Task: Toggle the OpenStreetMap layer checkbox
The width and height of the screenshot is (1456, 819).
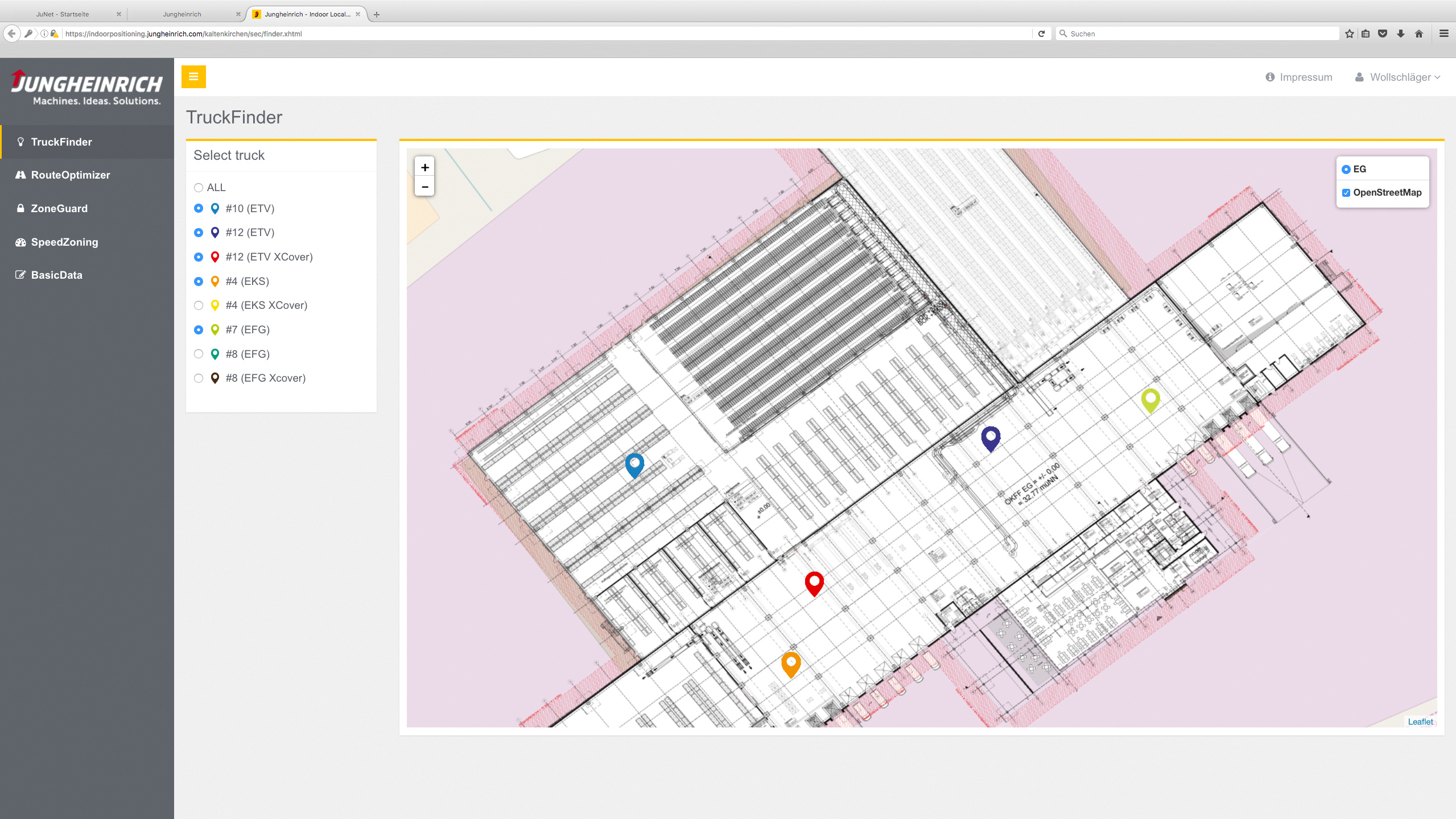Action: coord(1346,193)
